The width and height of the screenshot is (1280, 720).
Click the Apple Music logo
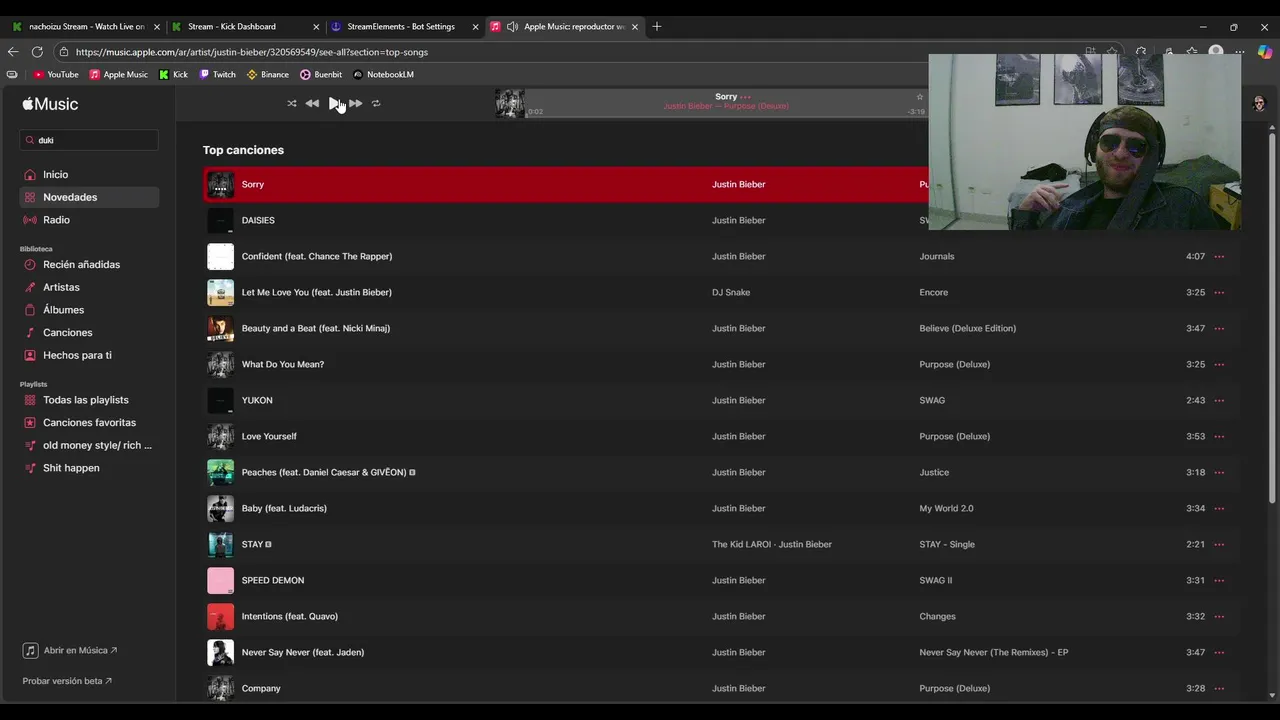click(x=50, y=104)
